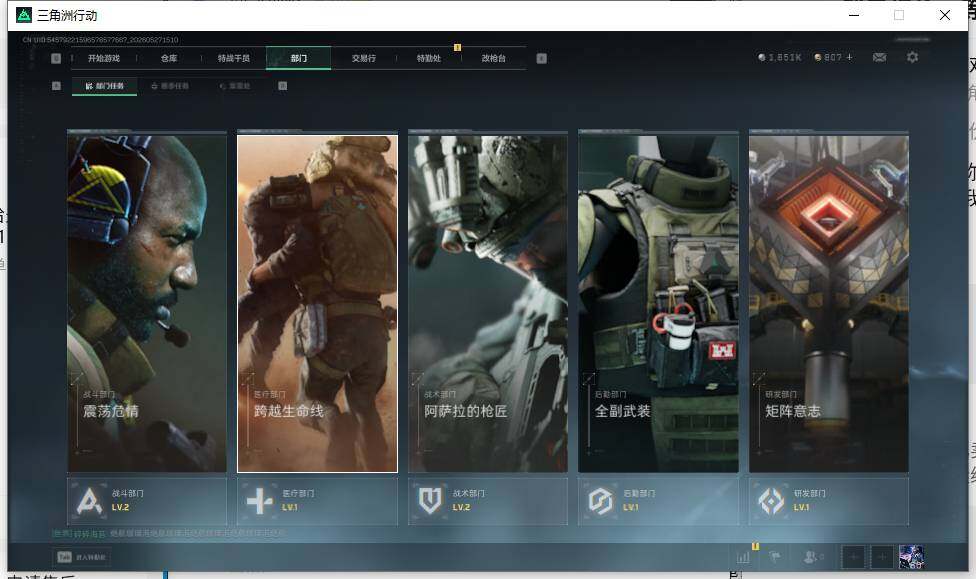
Task: Click the plus next to 807 currency
Action: 850,57
